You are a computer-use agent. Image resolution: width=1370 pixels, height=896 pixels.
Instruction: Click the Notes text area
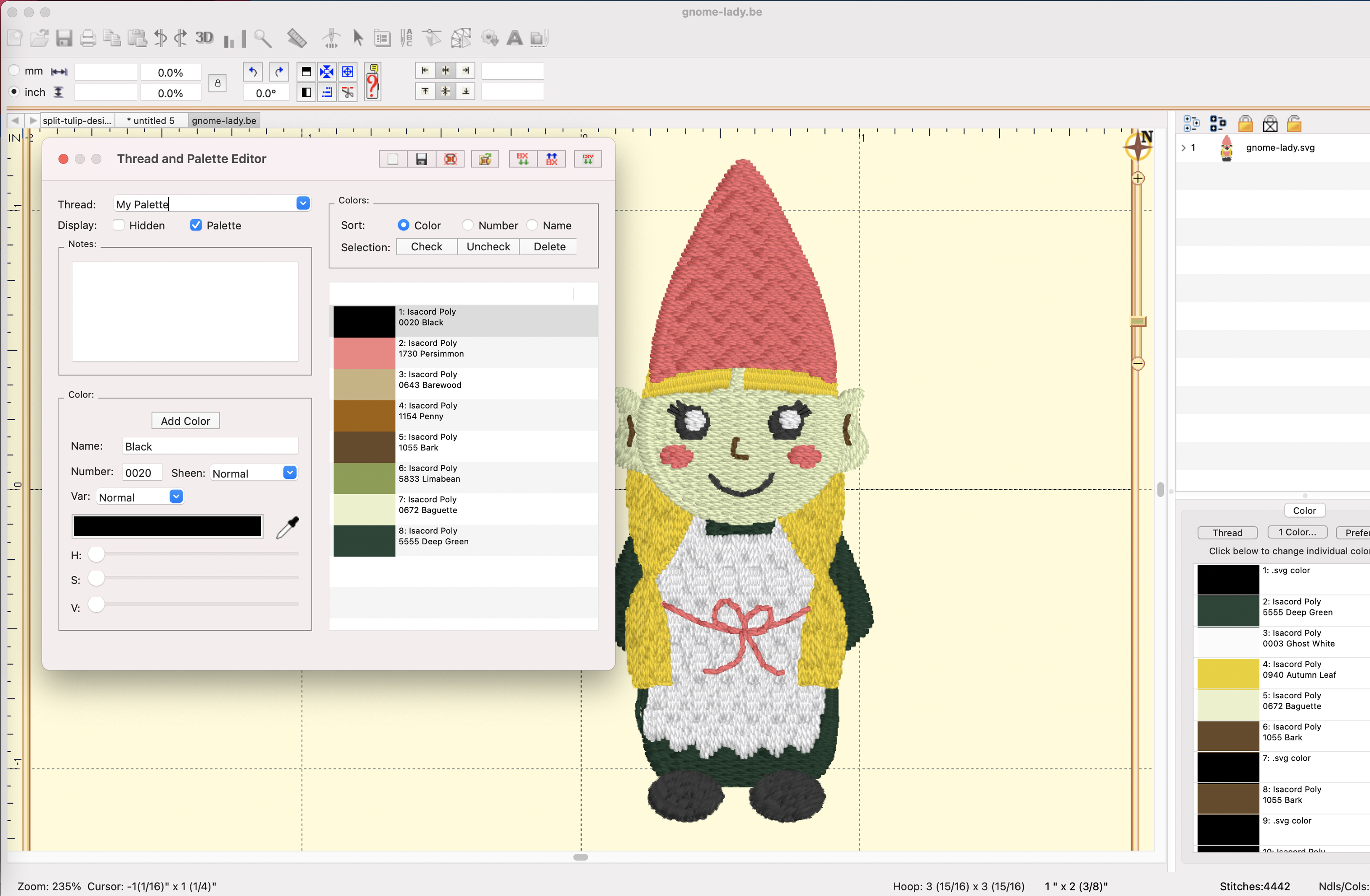point(185,311)
